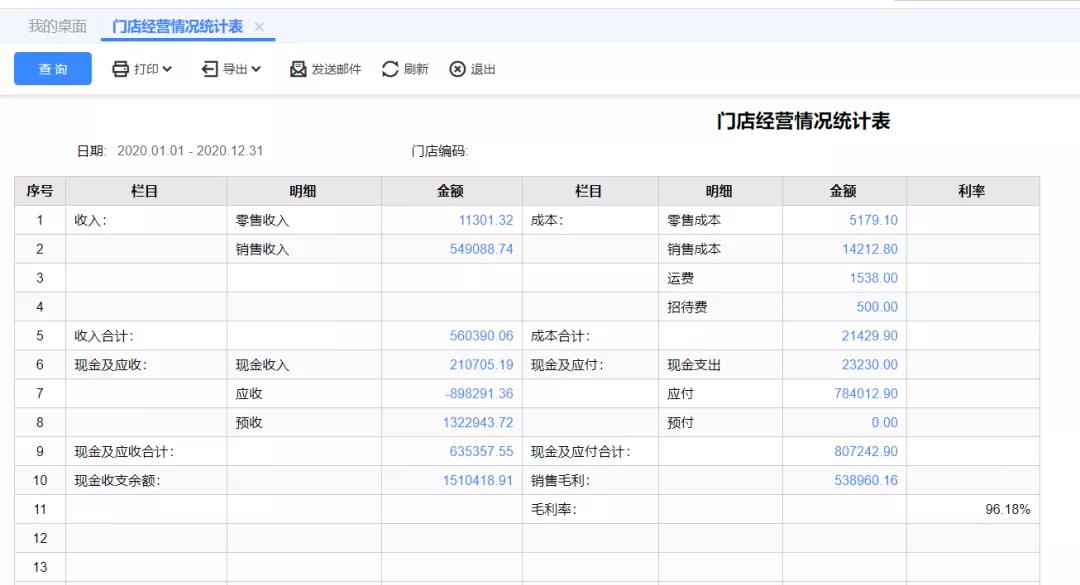
Task: Open 零售成本 amount 5179.10
Action: [x=873, y=220]
